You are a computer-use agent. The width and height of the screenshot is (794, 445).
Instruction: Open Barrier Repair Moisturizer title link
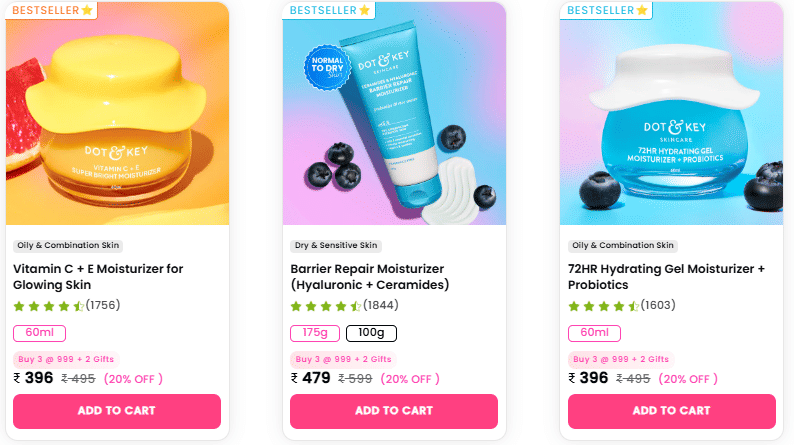370,276
